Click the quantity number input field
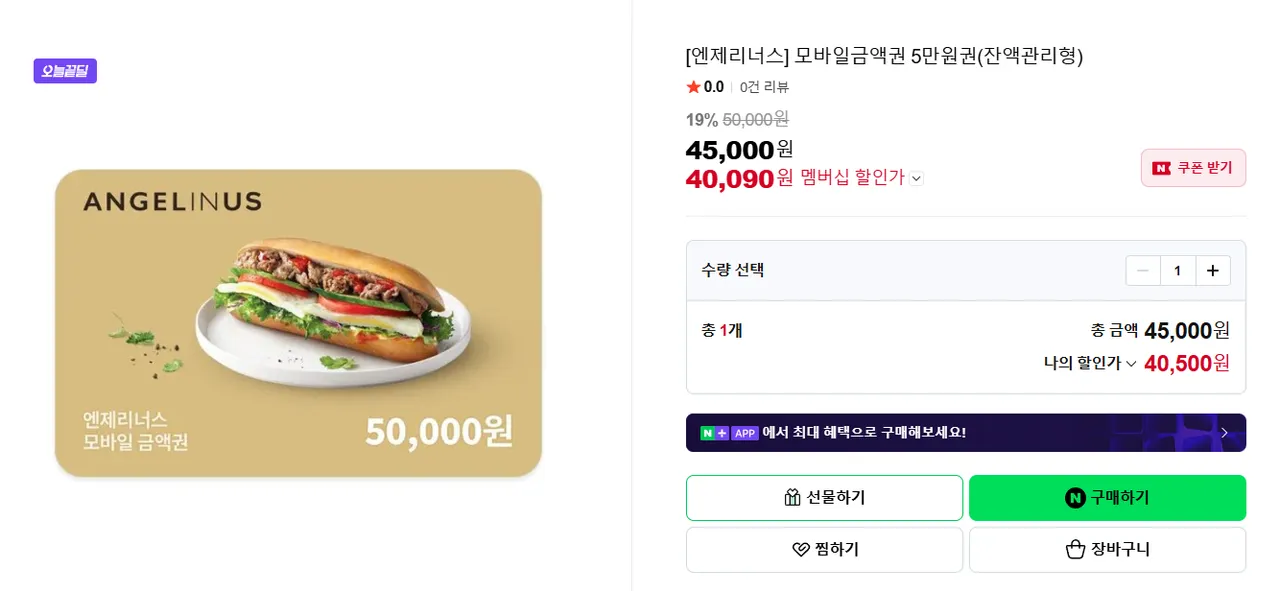 pos(1178,271)
